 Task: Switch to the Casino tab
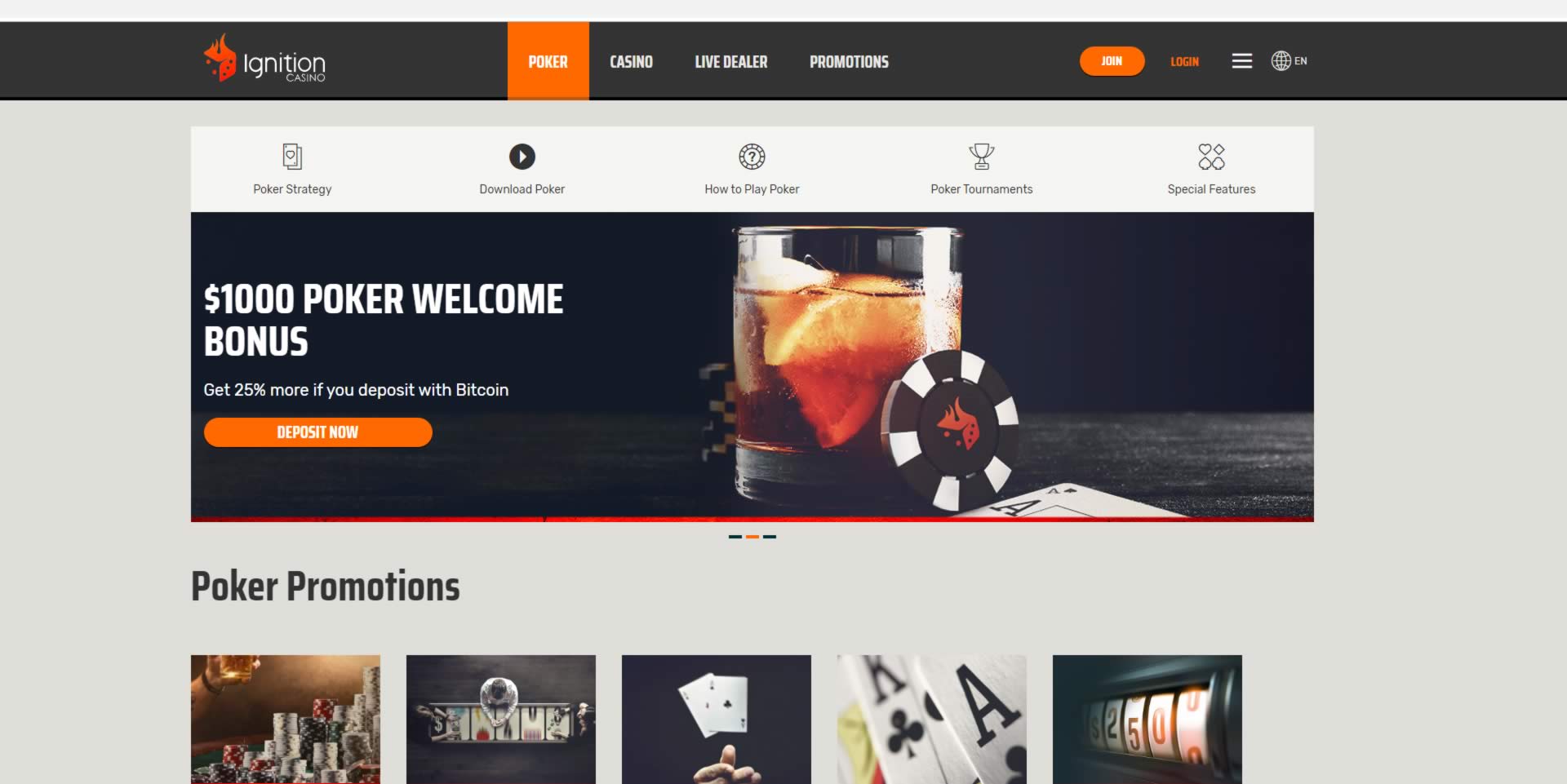[631, 62]
